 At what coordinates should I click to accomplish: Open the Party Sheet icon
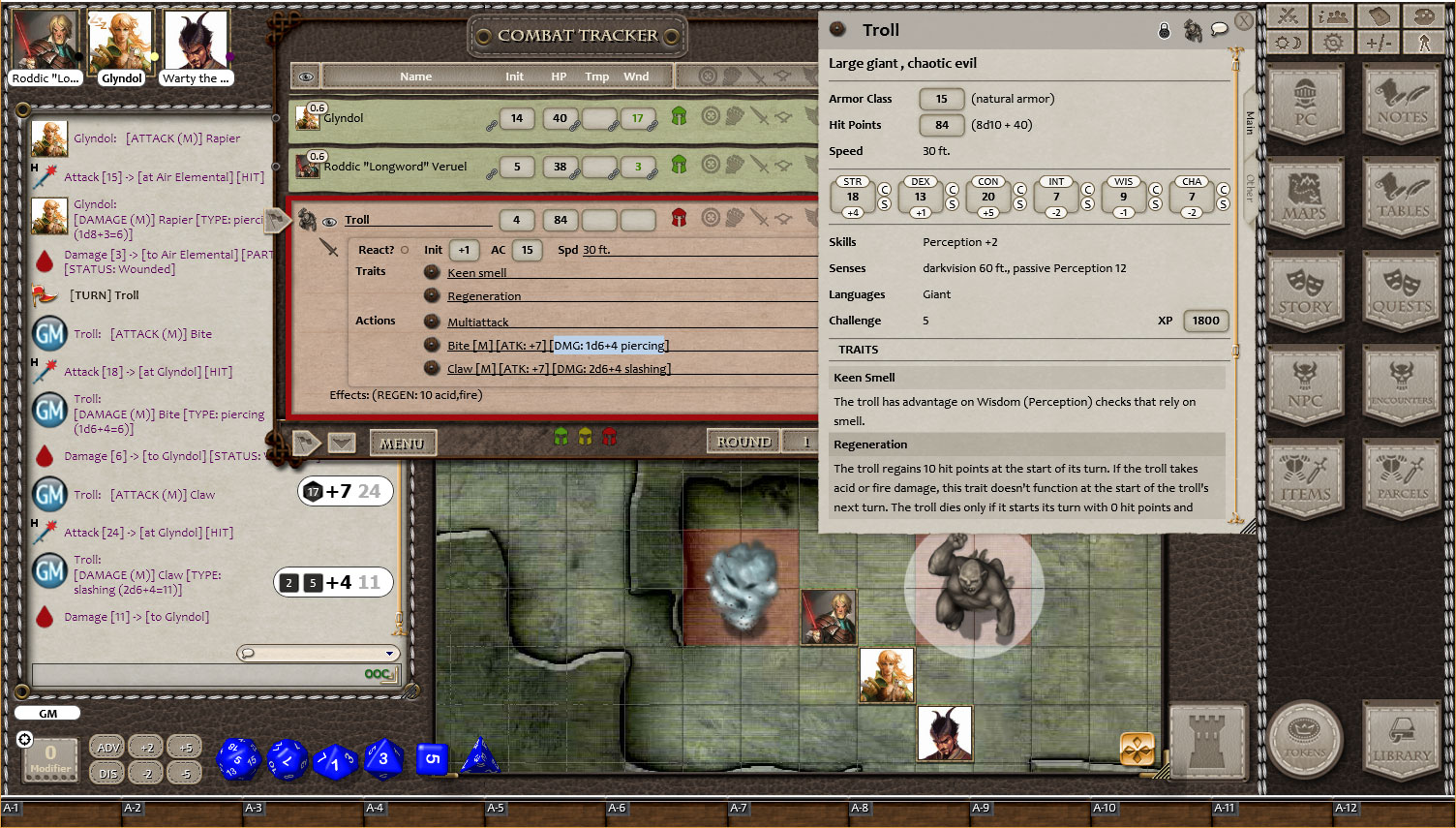click(x=1334, y=15)
